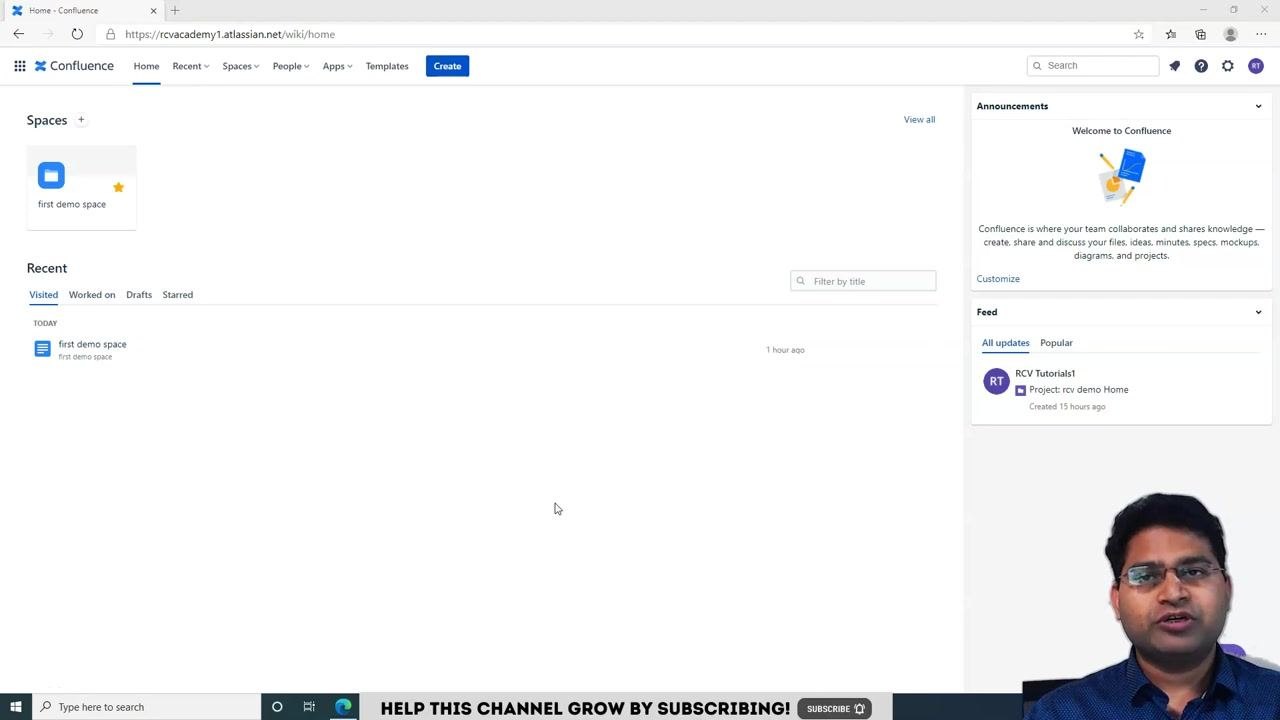Viewport: 1280px width, 720px height.
Task: Open a new browser tab
Action: click(x=175, y=10)
